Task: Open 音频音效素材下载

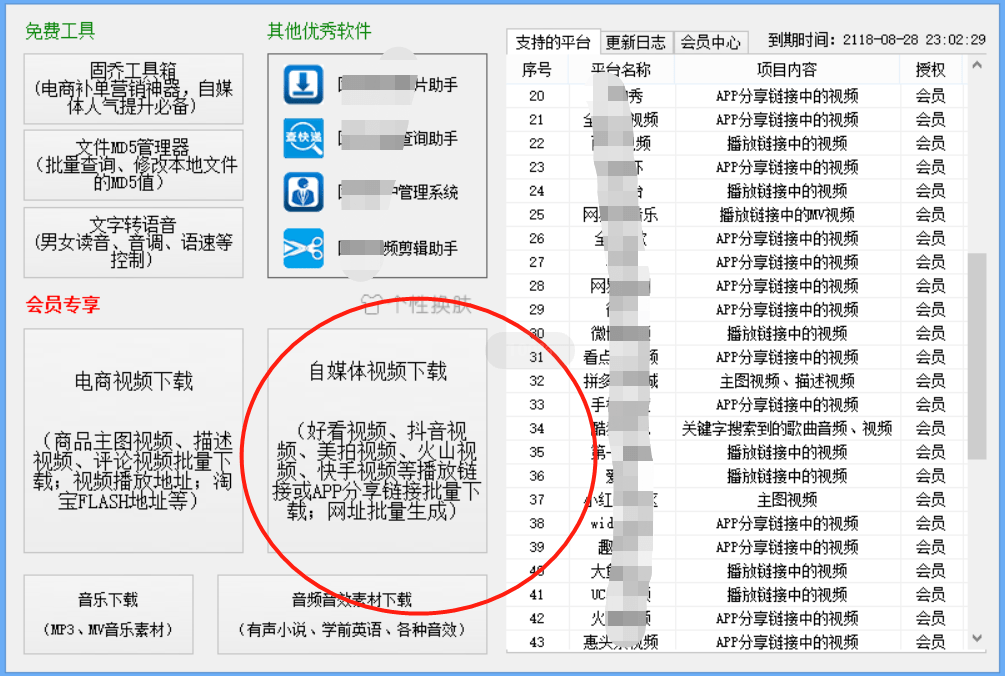Action: [352, 614]
